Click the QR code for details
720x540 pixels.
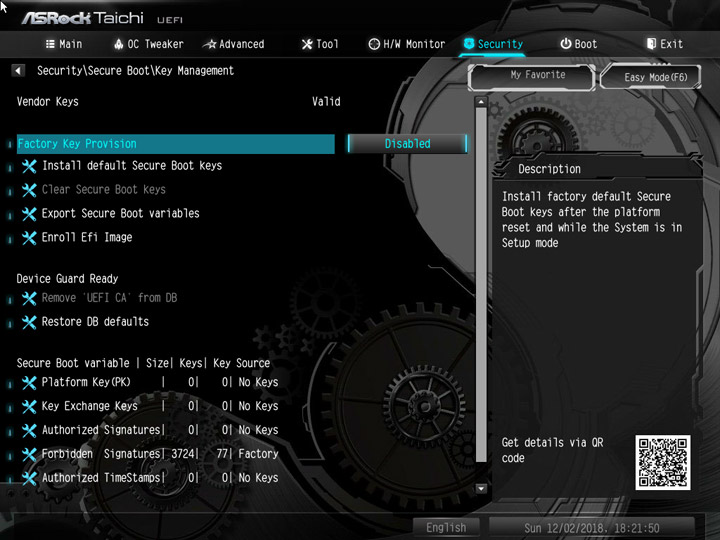point(663,462)
